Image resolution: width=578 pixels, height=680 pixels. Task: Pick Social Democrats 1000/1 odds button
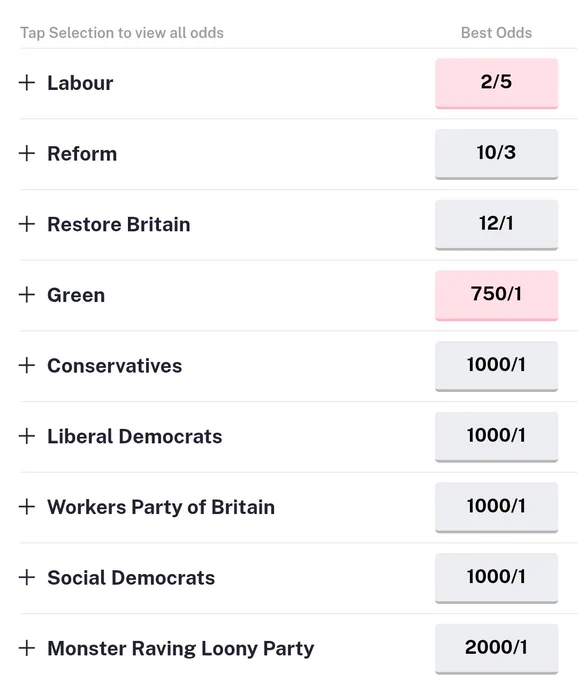click(x=496, y=578)
